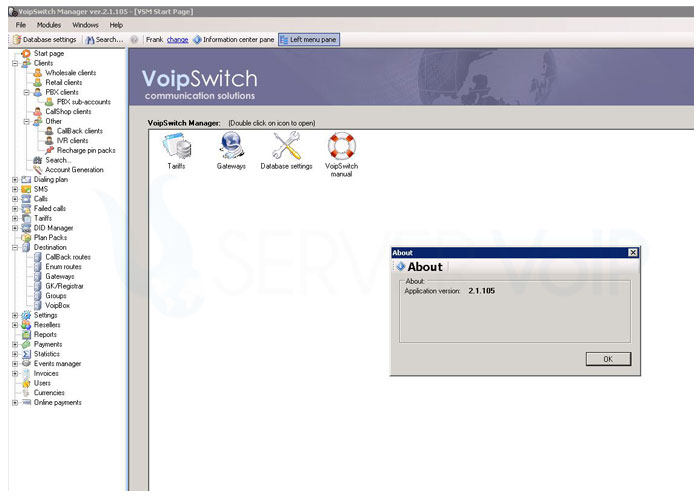Select Groups in the tree

pos(56,296)
